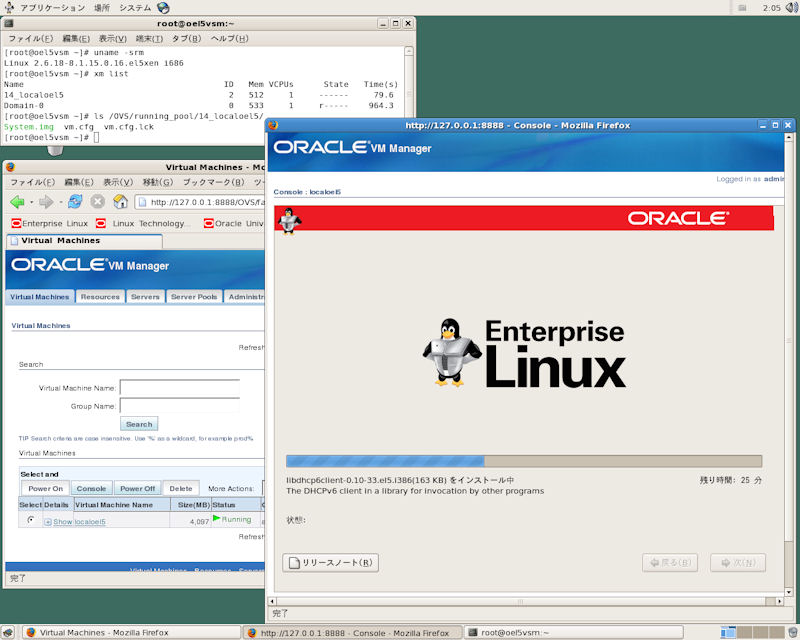Open the システム menu in top panel
Screen dimensions: 800x640
pos(135,8)
